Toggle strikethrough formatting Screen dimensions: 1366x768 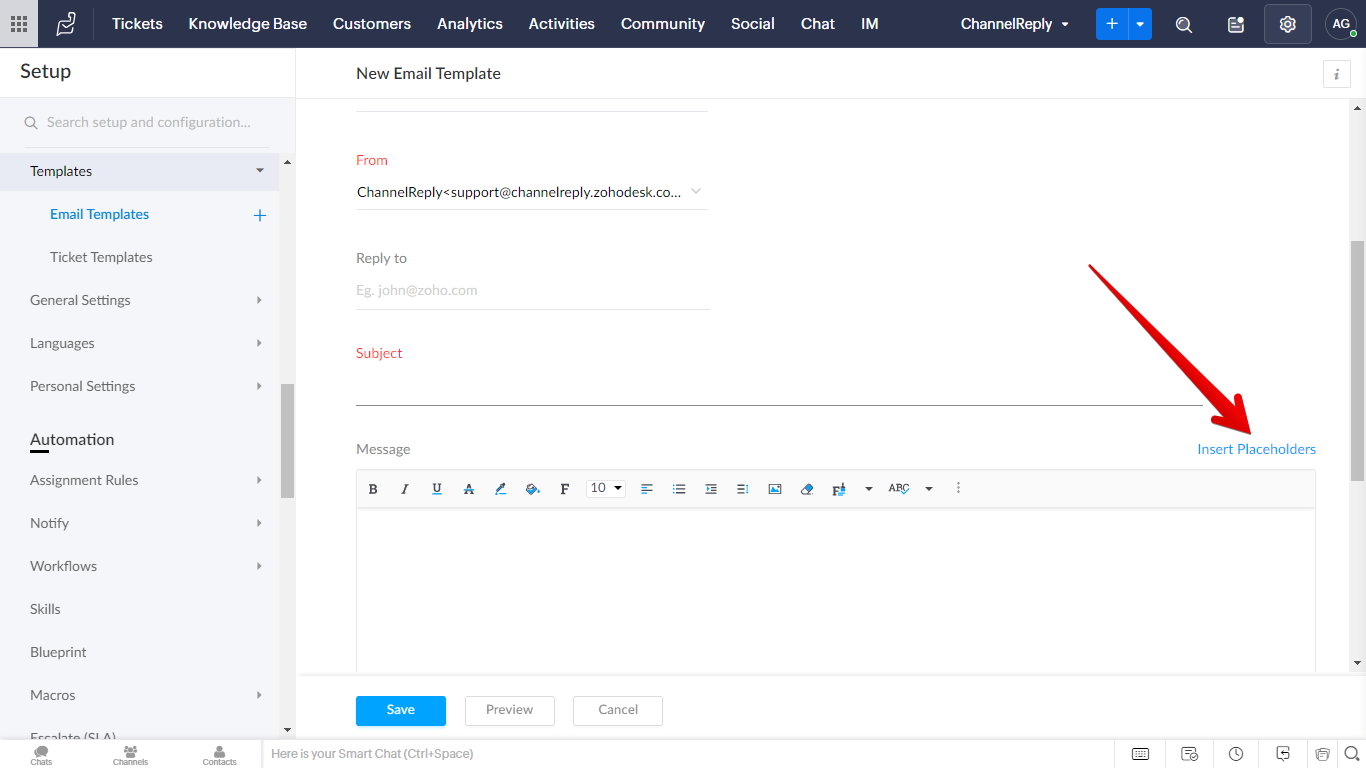[x=469, y=489]
